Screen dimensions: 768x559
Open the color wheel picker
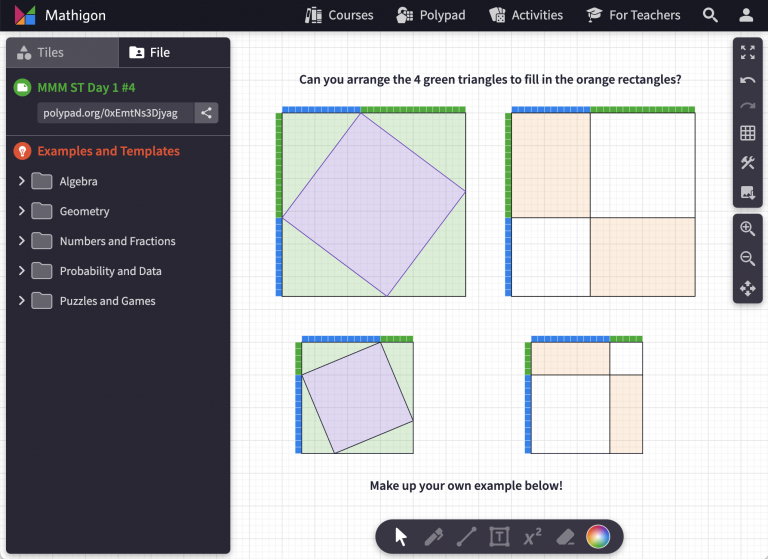point(598,537)
